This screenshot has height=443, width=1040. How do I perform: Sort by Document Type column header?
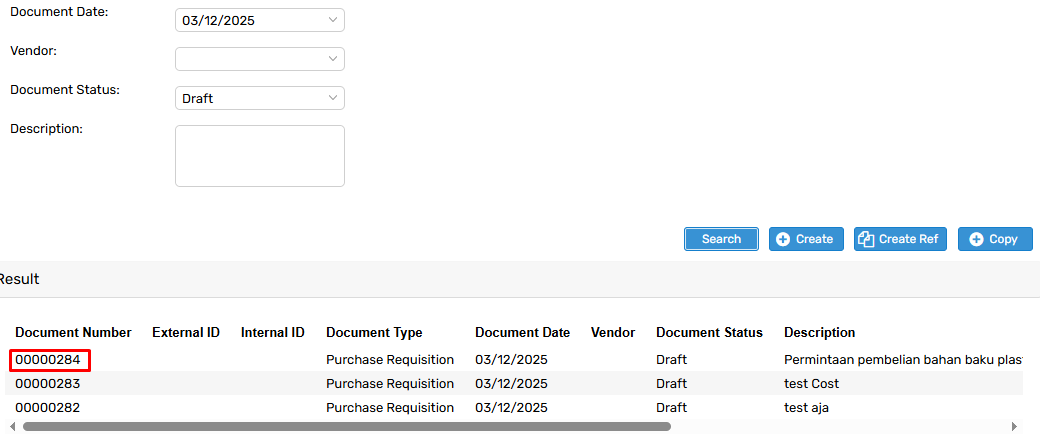pyautogui.click(x=374, y=332)
